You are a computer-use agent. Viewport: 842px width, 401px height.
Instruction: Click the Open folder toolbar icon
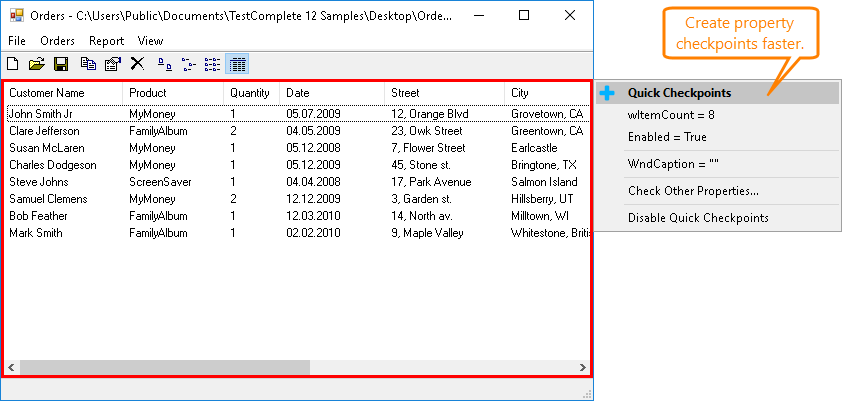36,64
